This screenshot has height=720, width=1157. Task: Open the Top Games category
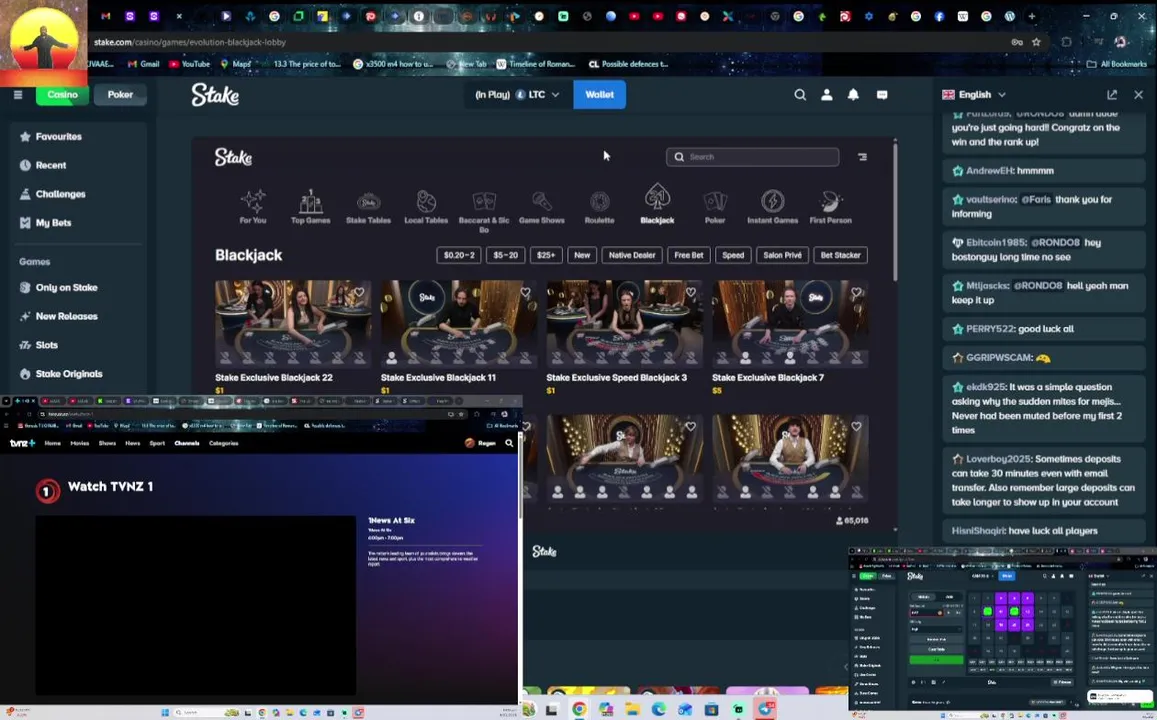click(x=310, y=207)
